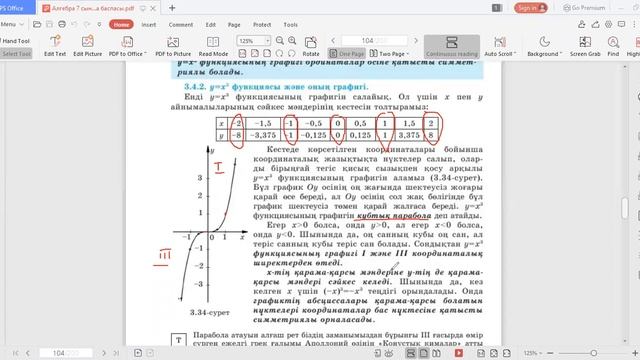
Task: Open the Two Page view dropdown
Action: pyautogui.click(x=389, y=53)
